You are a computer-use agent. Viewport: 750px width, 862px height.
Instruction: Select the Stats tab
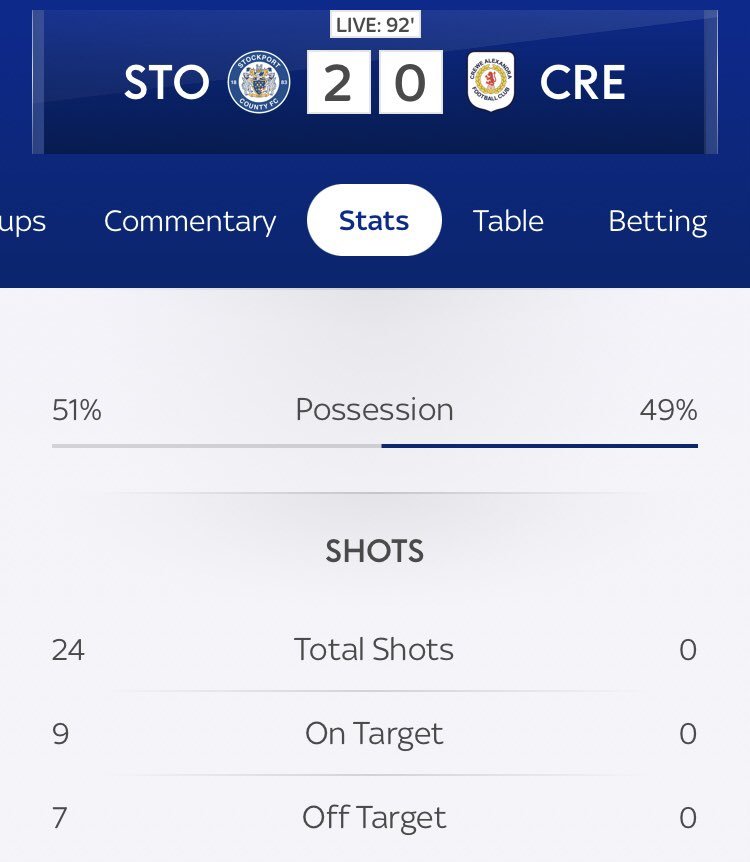(x=374, y=220)
